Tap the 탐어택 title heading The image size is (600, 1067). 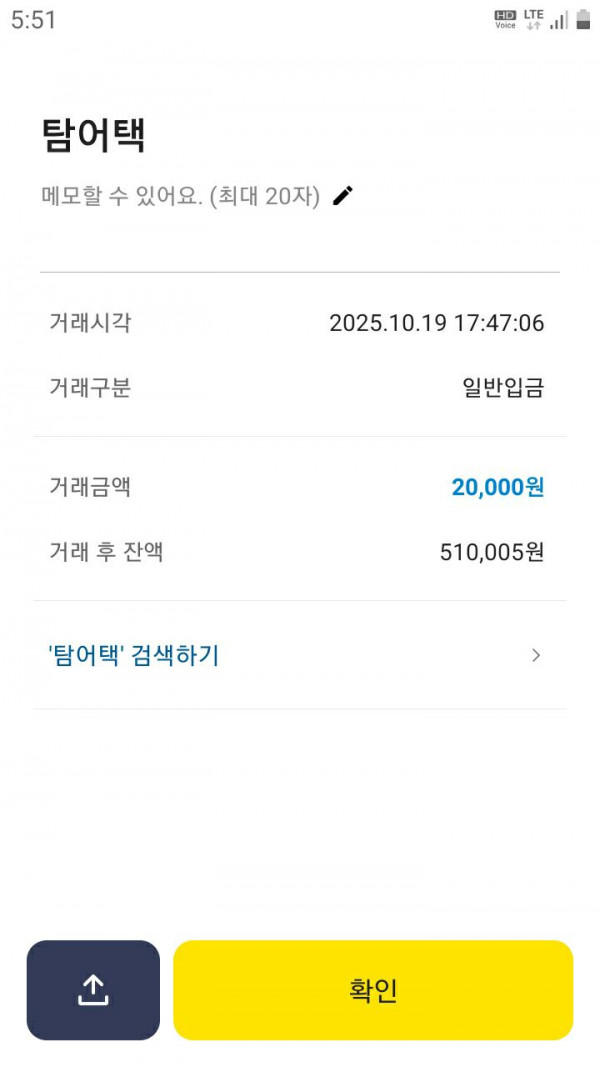click(x=94, y=136)
